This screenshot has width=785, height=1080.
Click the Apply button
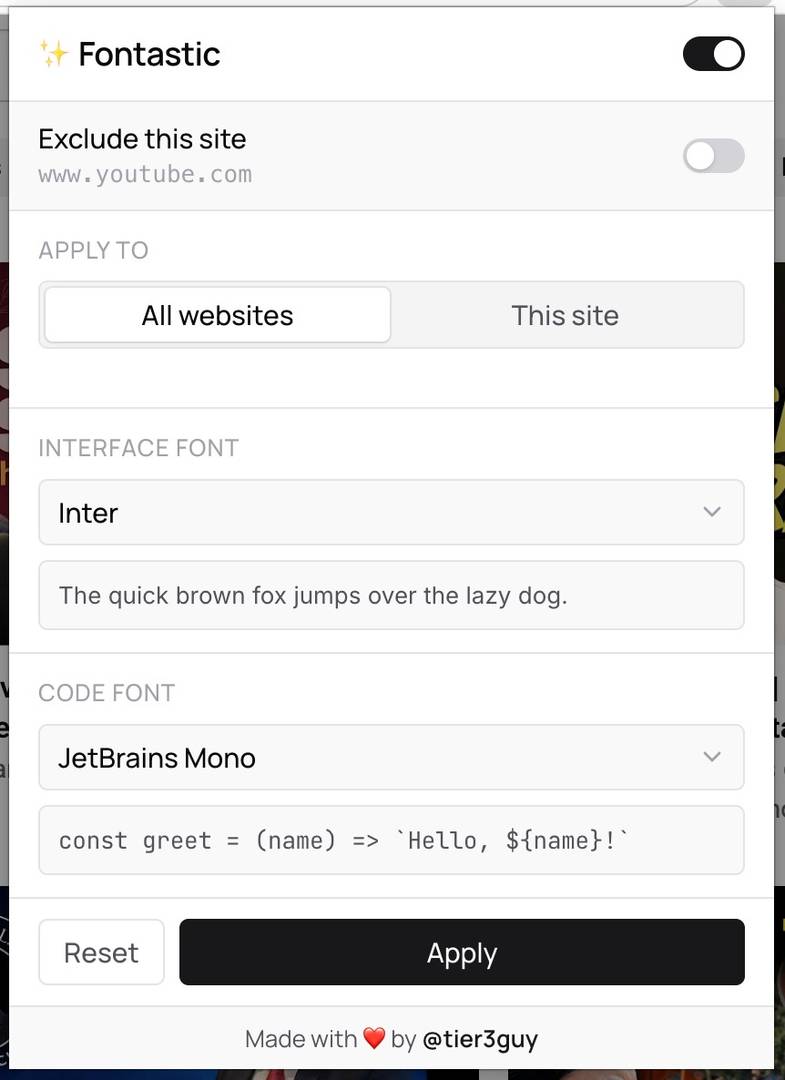pos(462,953)
